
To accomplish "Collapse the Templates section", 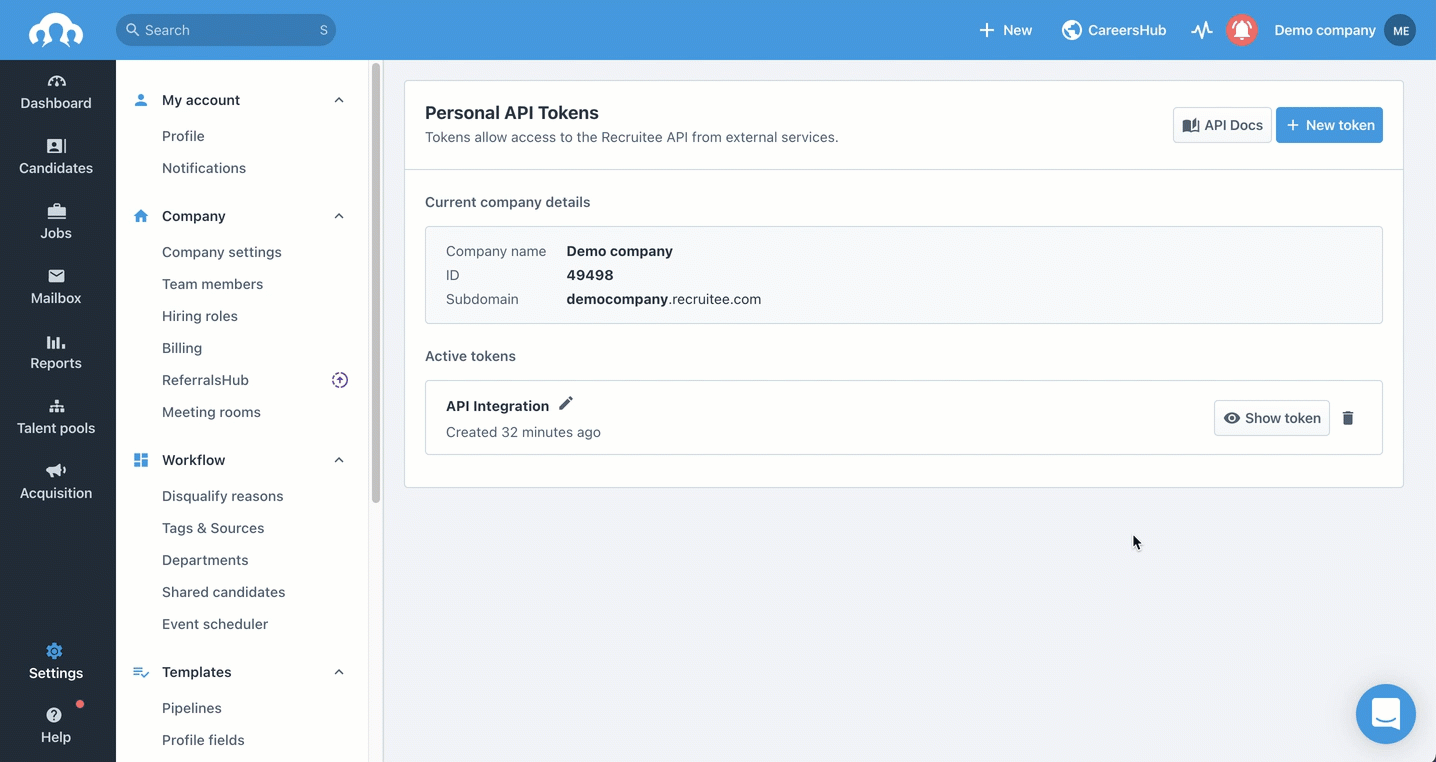I will [339, 672].
